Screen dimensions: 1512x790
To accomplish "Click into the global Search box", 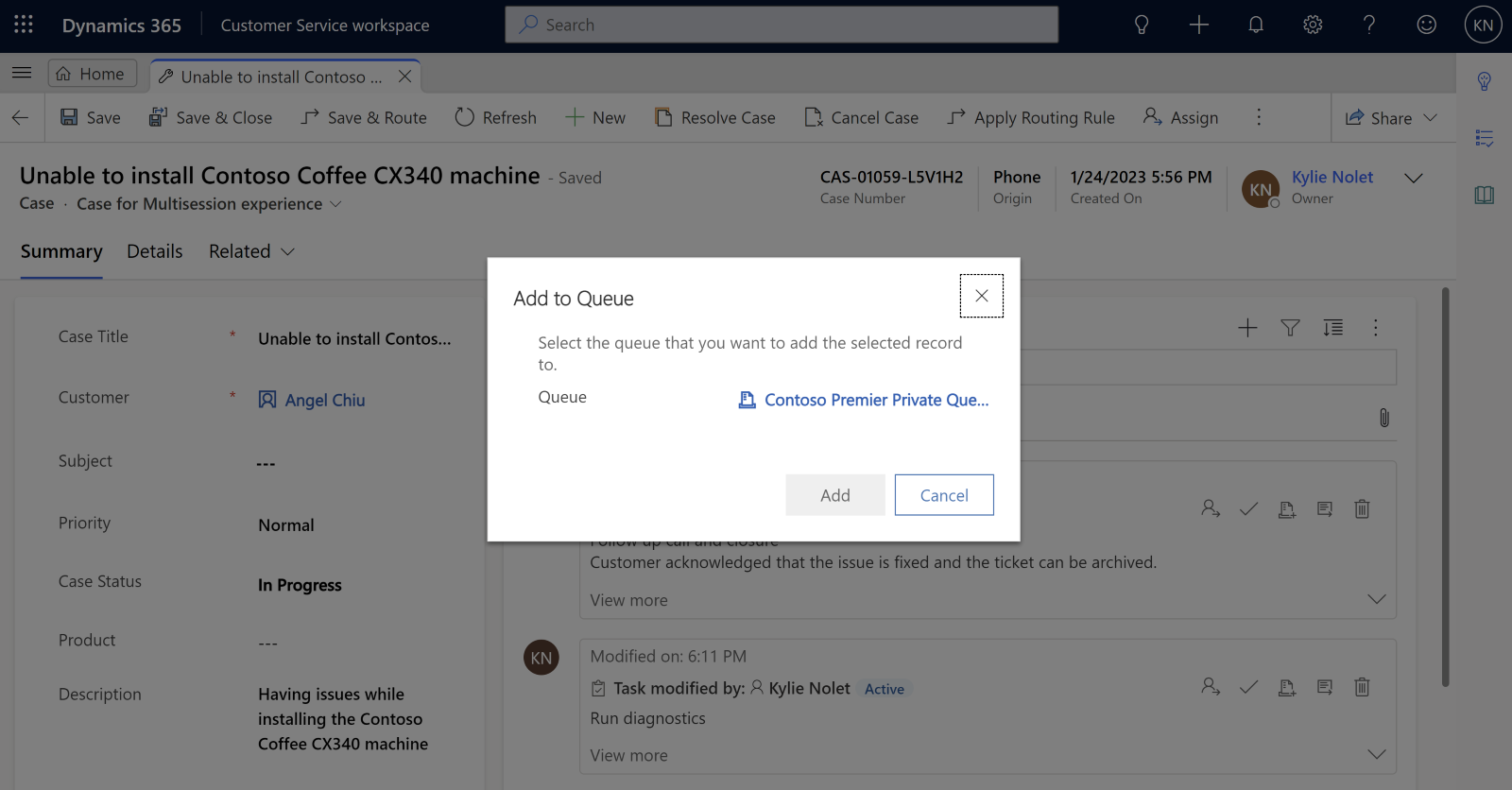I will tap(782, 25).
